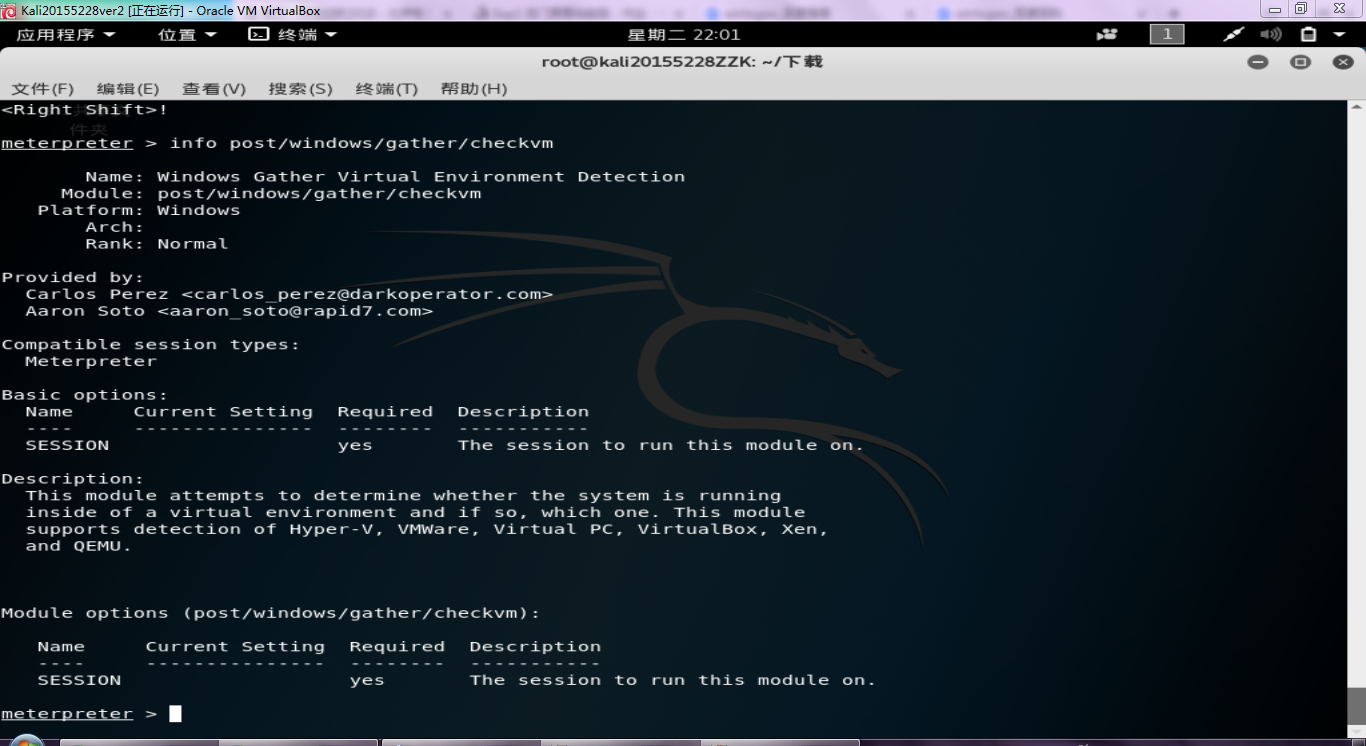Open the 文件(F) menu

click(43, 88)
